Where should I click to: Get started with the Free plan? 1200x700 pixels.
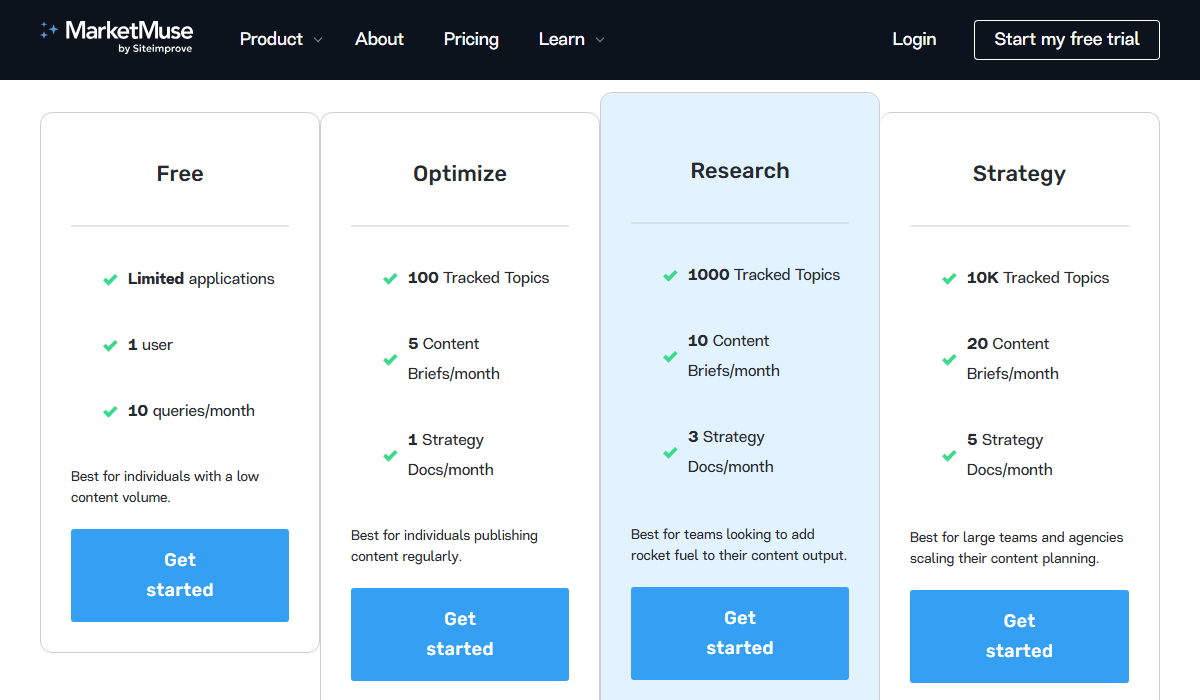click(x=180, y=575)
